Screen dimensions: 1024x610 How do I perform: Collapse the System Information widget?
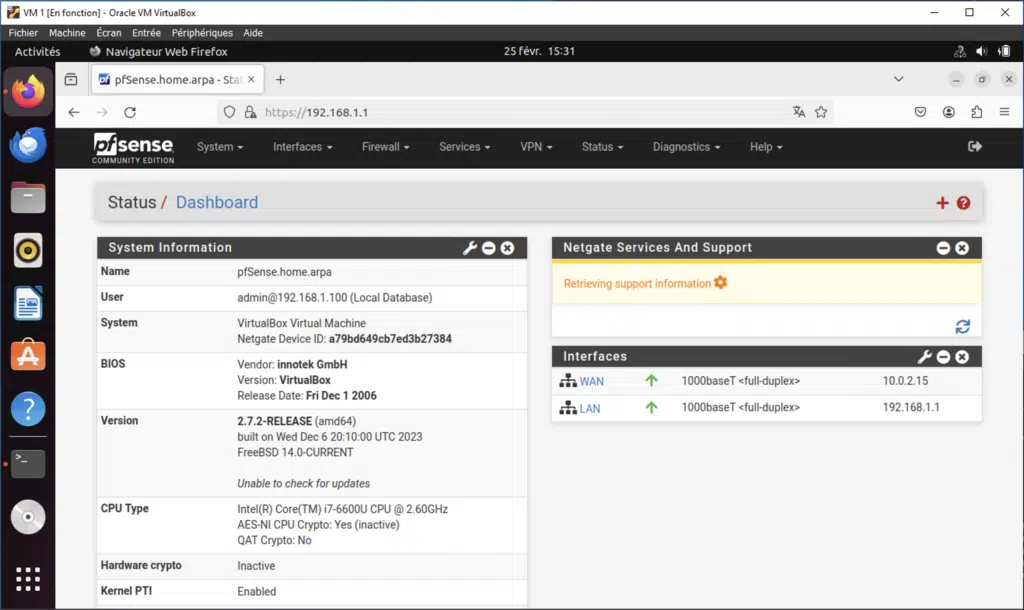489,247
